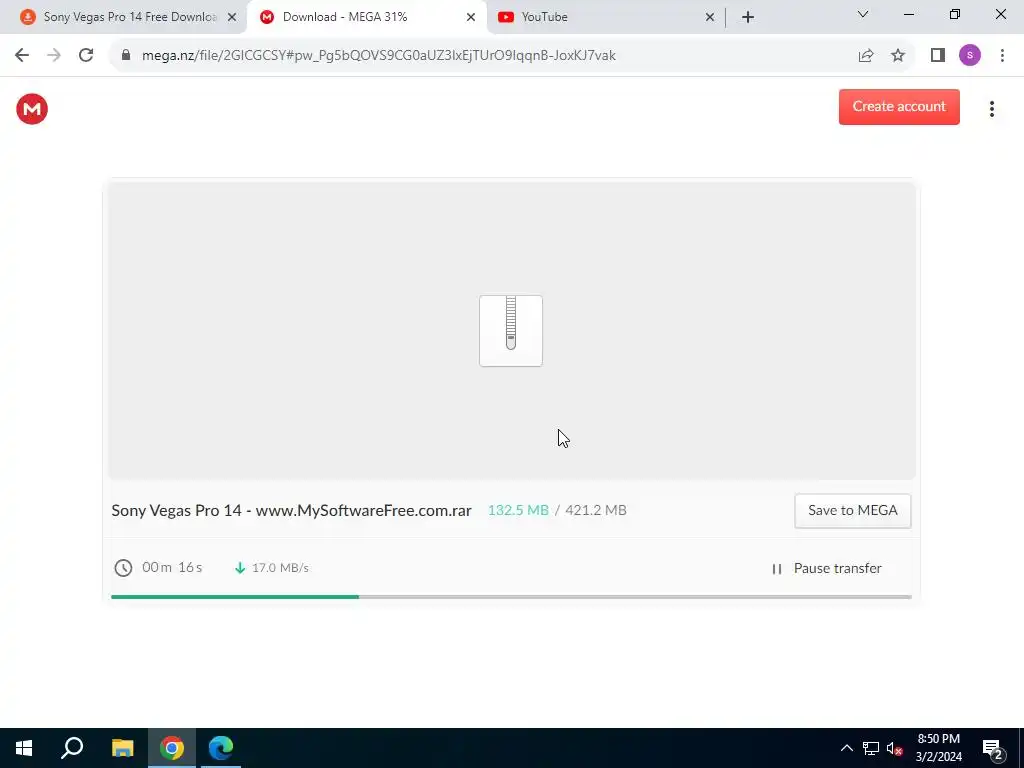Click the 421.2 MB total size

[x=595, y=510]
